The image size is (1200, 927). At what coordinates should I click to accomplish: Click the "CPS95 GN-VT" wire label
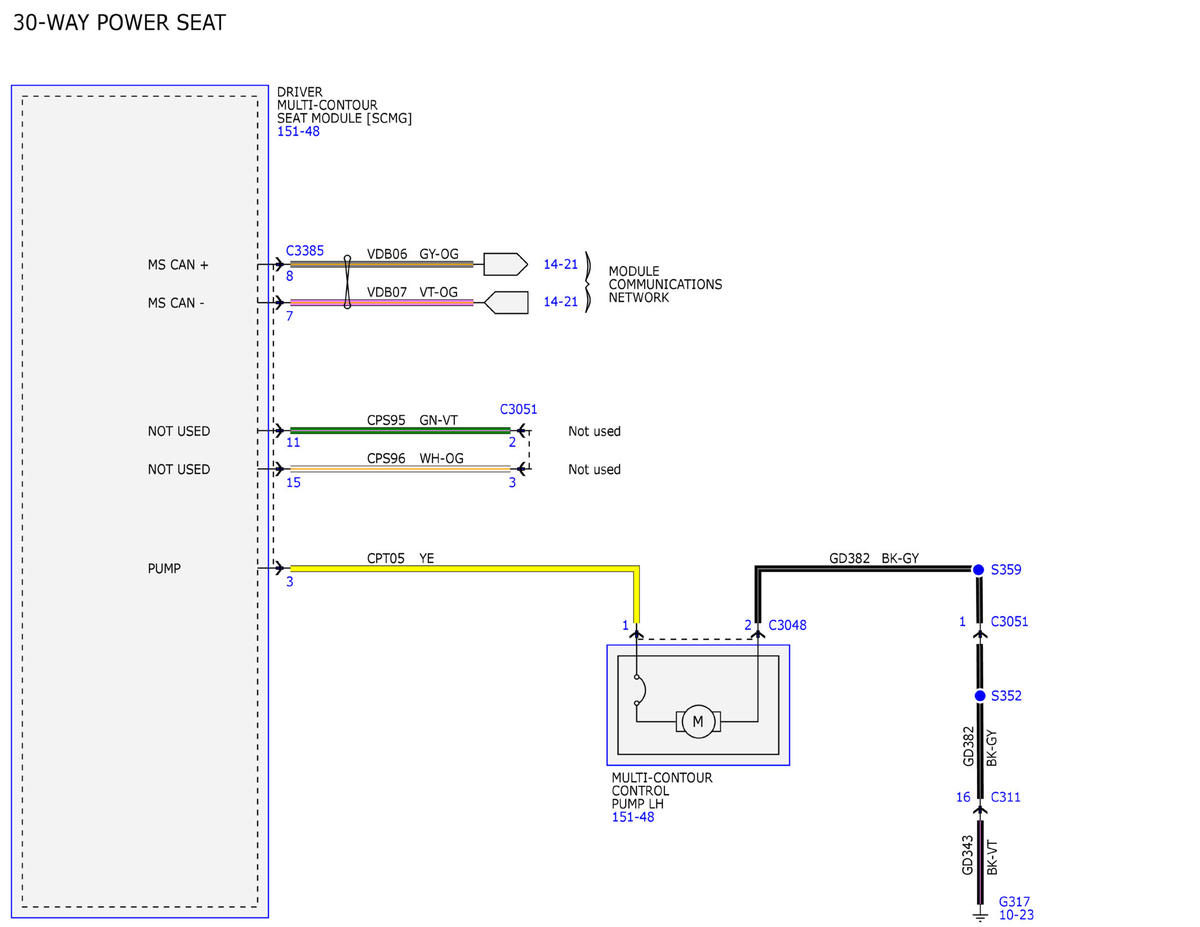coord(412,420)
